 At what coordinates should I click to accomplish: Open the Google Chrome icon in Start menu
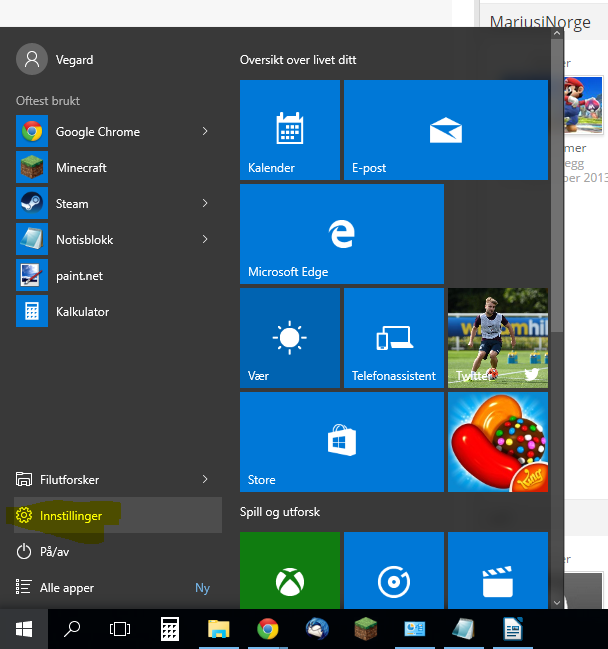tap(32, 132)
